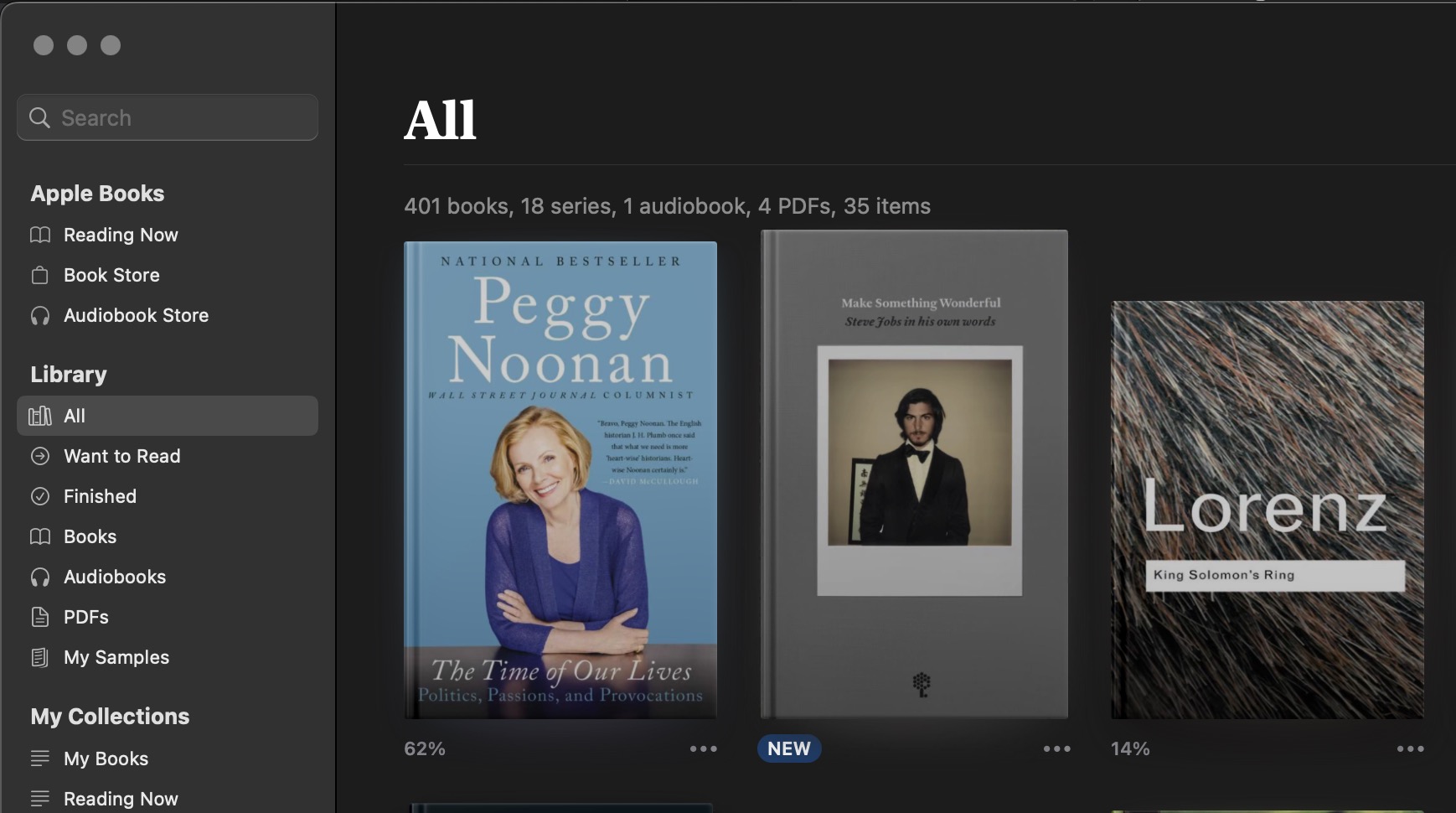The image size is (1456, 813).
Task: Click the 14% progress label
Action: (1130, 748)
